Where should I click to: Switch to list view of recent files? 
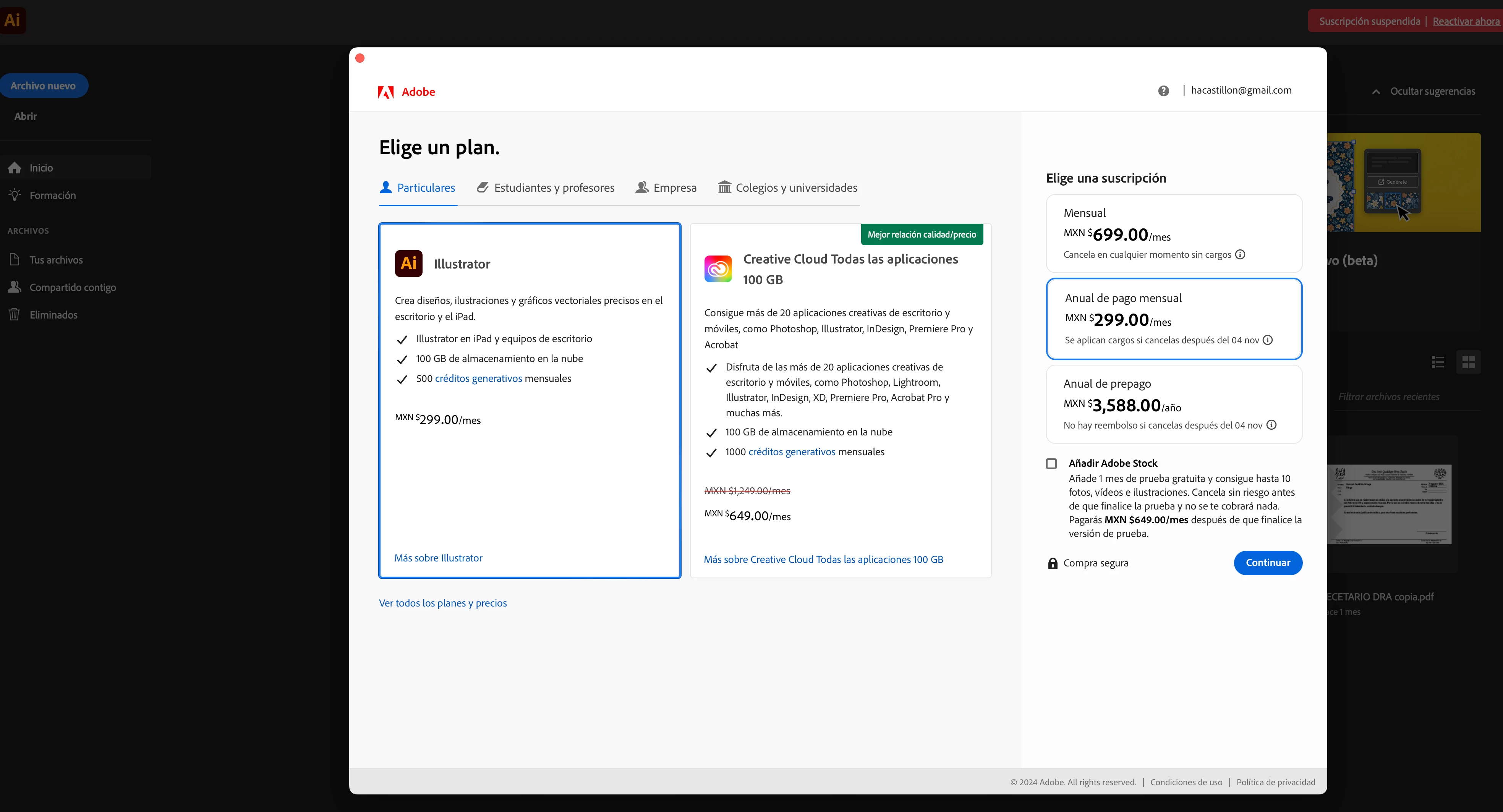click(1438, 362)
